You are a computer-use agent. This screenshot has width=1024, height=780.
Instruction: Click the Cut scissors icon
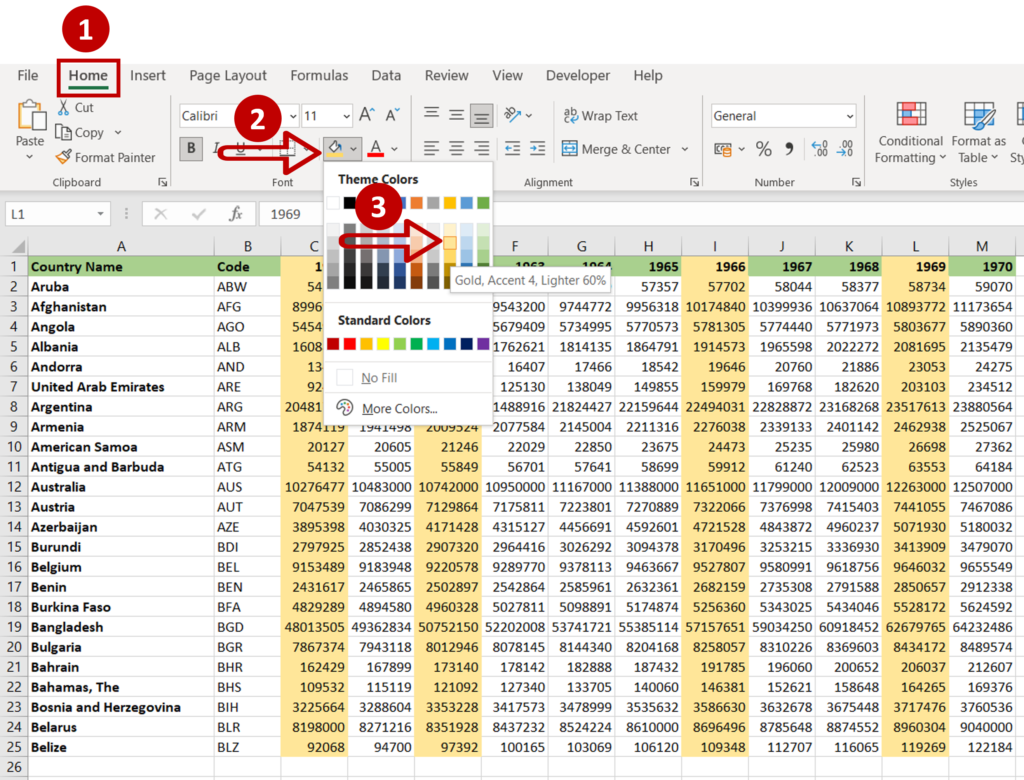click(x=63, y=107)
